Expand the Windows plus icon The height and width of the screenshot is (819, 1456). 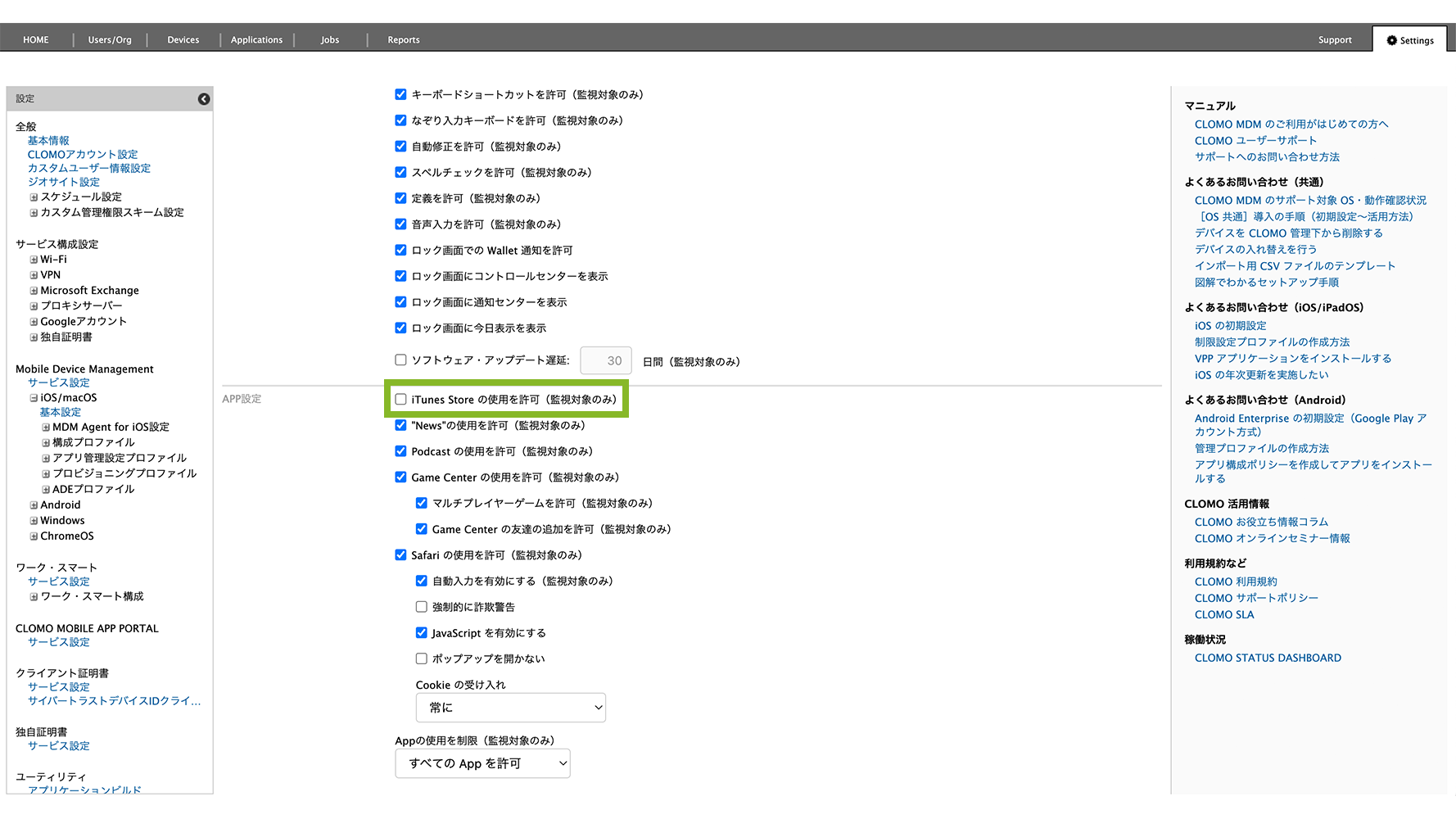34,521
